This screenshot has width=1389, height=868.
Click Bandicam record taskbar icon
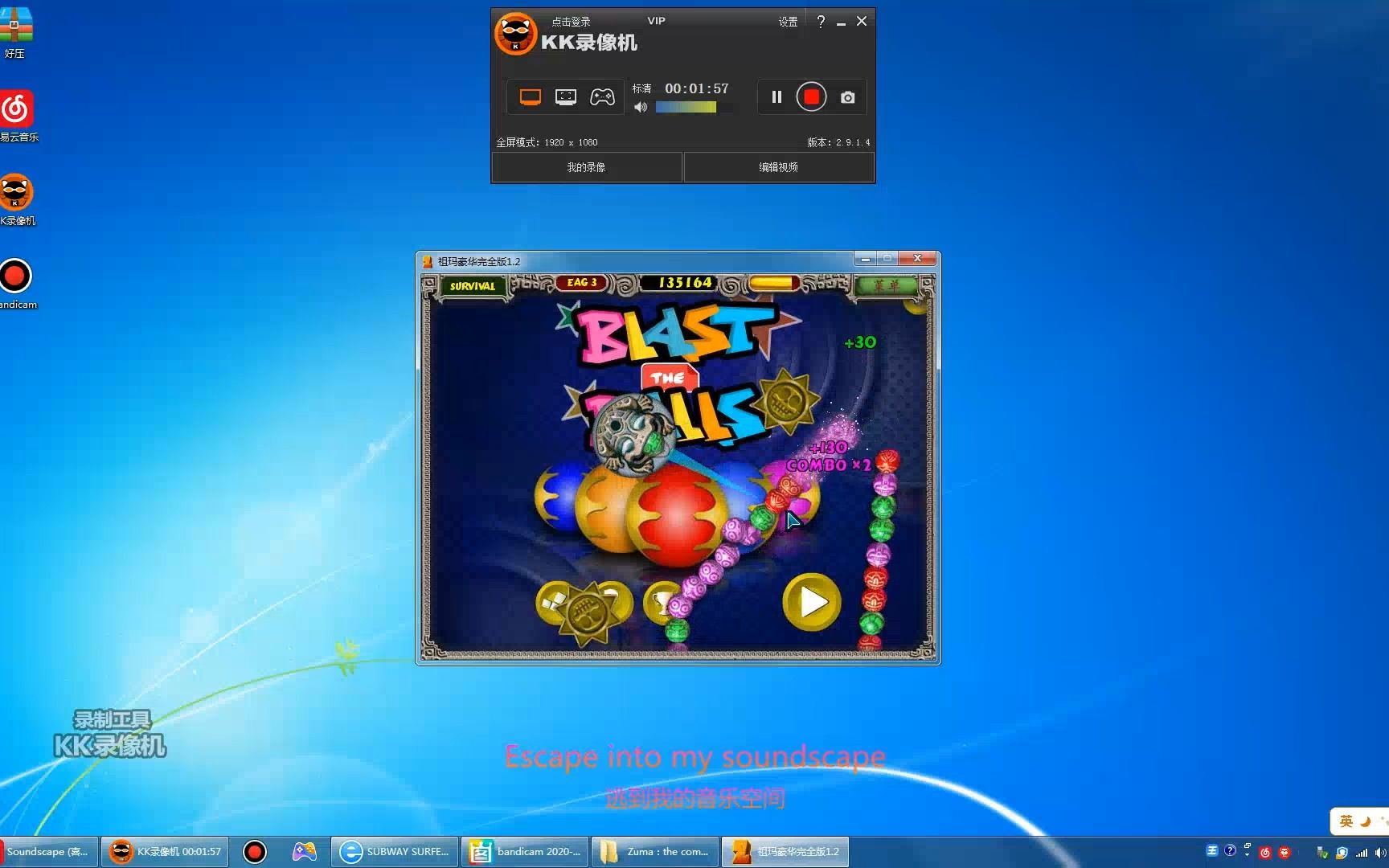pyautogui.click(x=255, y=852)
